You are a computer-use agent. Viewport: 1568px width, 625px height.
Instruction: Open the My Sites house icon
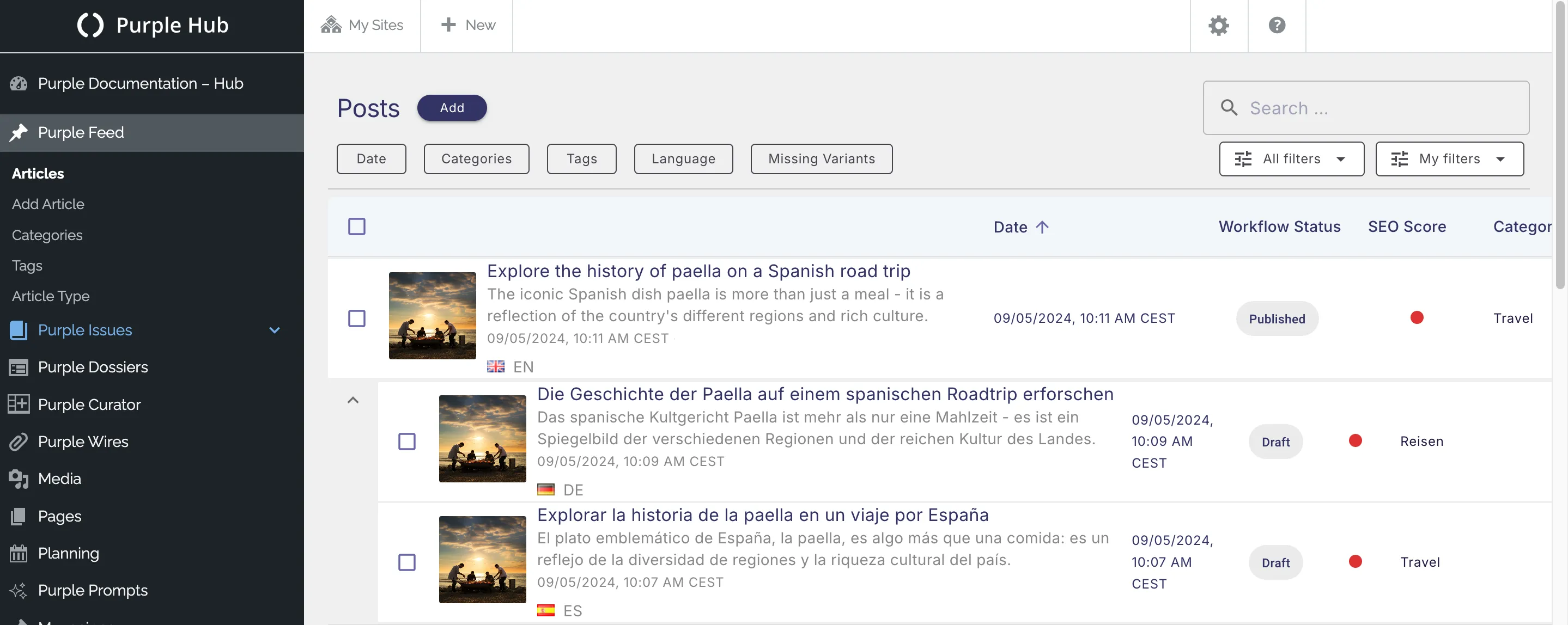coord(331,25)
